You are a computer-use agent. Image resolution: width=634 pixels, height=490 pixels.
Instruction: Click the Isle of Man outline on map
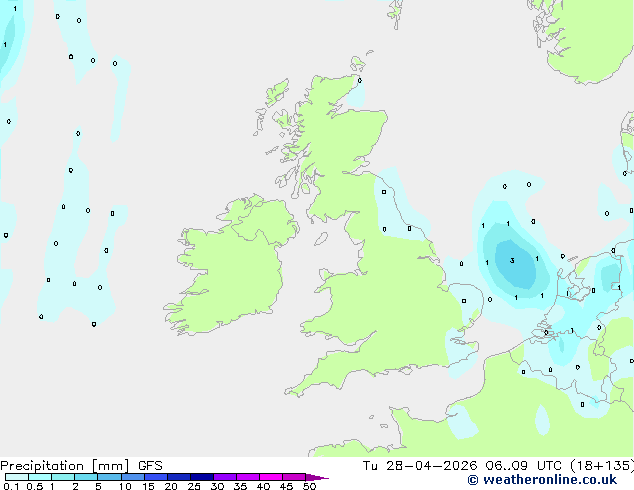tap(321, 239)
